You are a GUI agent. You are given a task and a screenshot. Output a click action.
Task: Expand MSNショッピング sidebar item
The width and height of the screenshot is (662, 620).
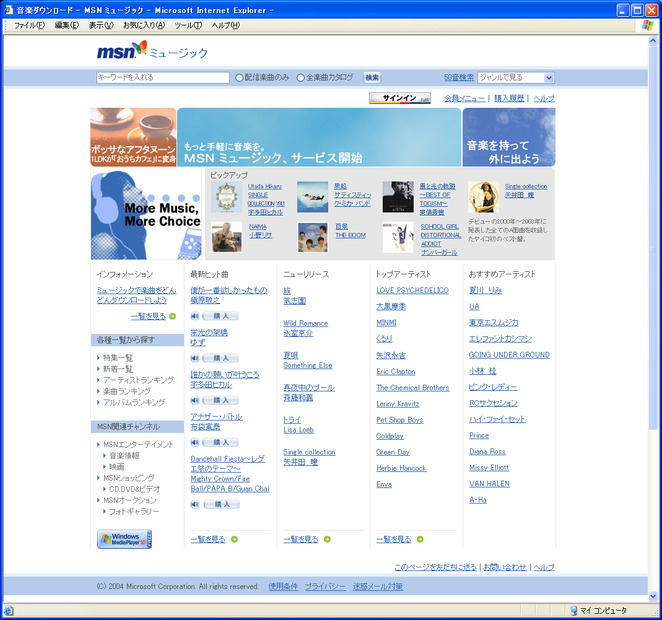(129, 478)
